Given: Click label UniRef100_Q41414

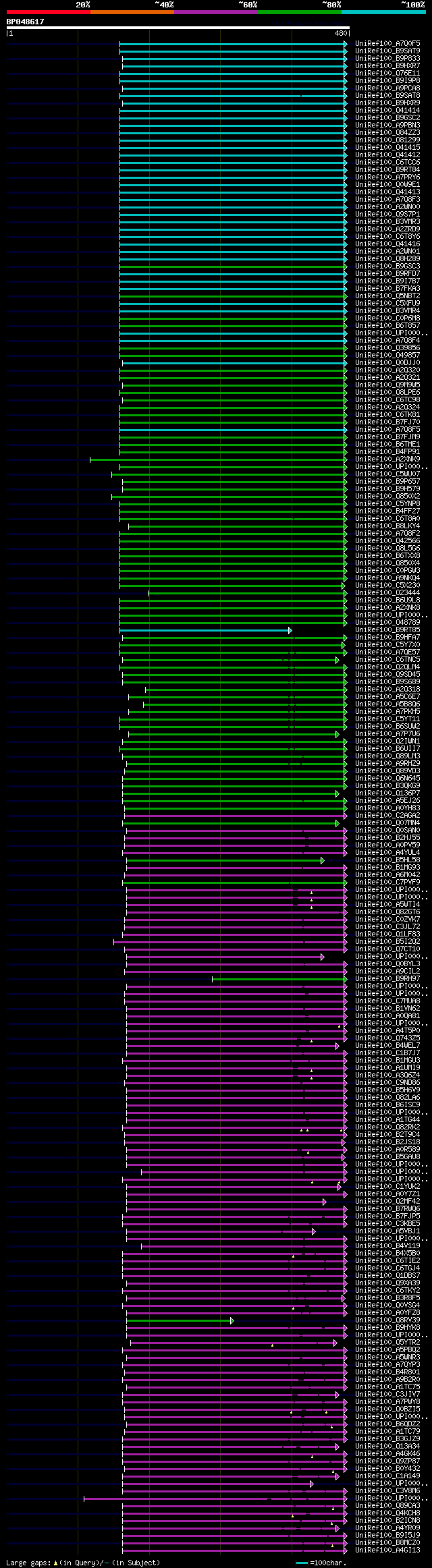Looking at the screenshot, I should (387, 111).
